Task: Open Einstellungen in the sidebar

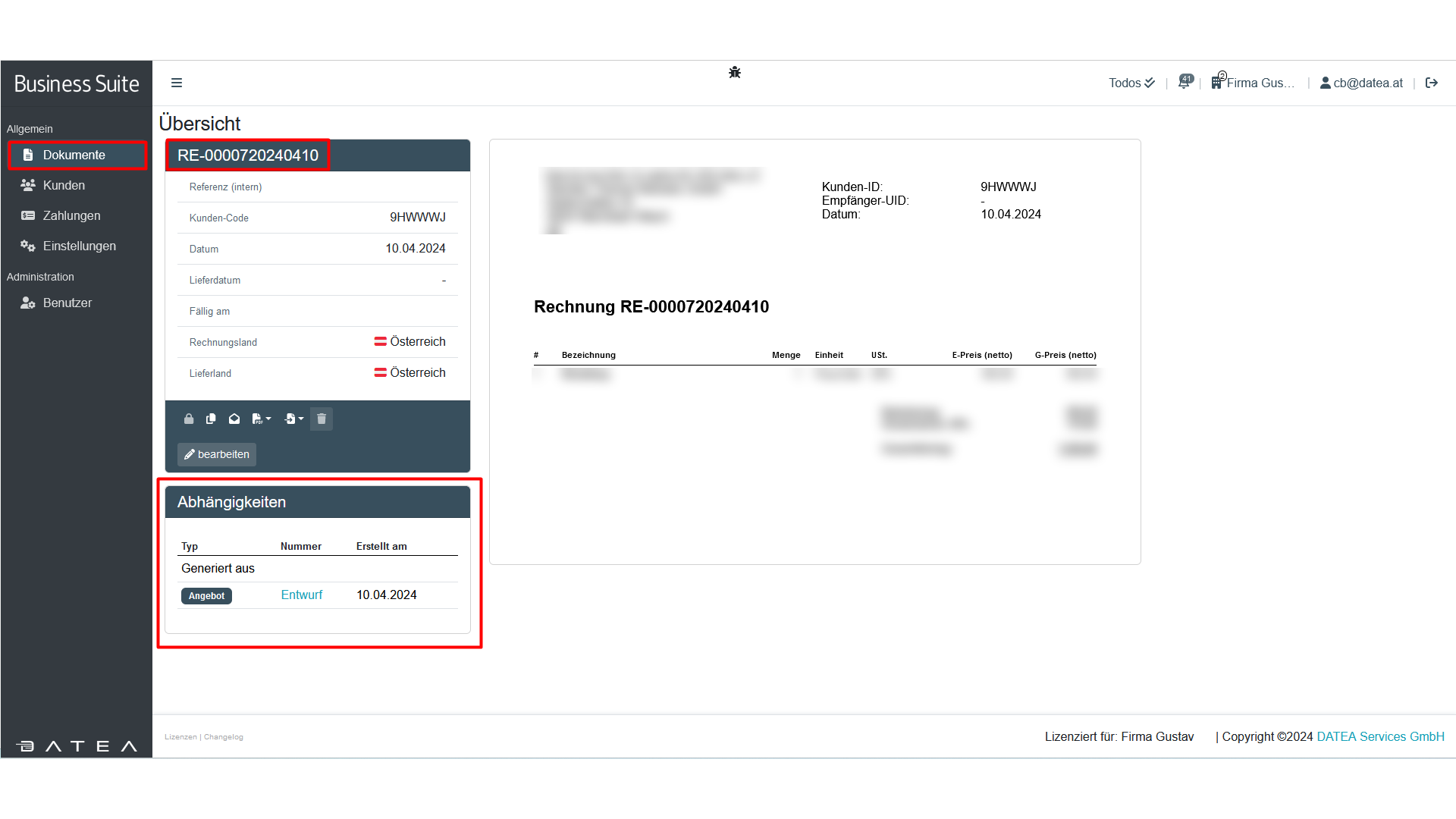Action: [79, 246]
